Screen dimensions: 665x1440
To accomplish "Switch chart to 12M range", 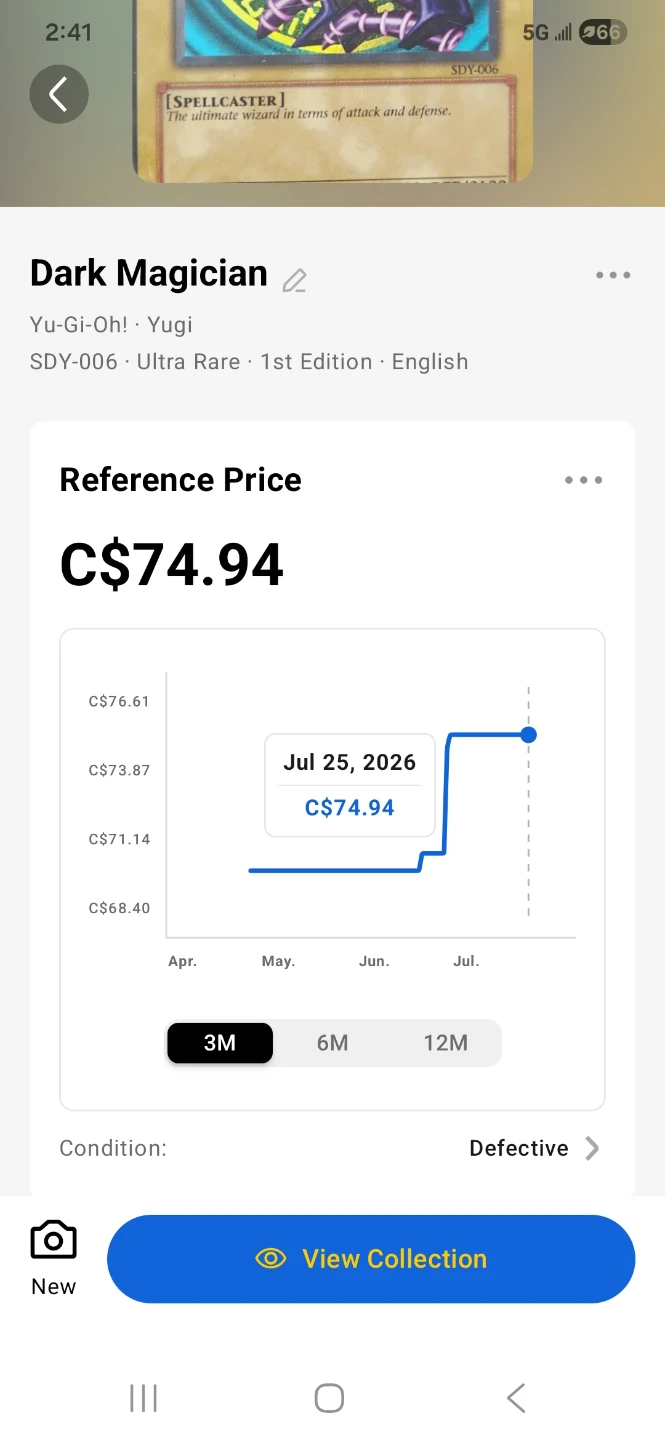I will click(445, 1043).
